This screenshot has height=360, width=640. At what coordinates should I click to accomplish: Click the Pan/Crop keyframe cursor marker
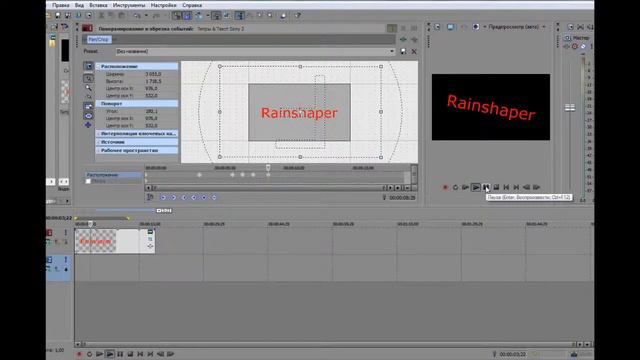pyautogui.click(x=268, y=167)
